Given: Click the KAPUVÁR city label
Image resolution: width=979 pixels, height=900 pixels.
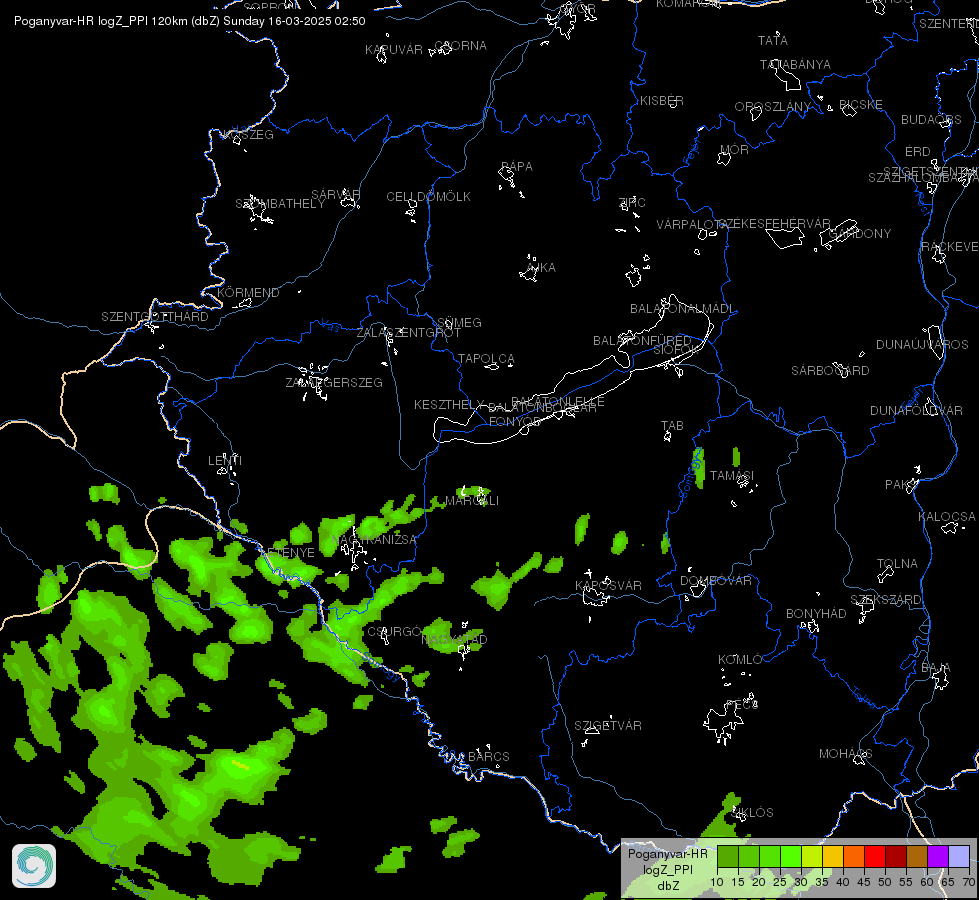Looking at the screenshot, I should tap(393, 50).
